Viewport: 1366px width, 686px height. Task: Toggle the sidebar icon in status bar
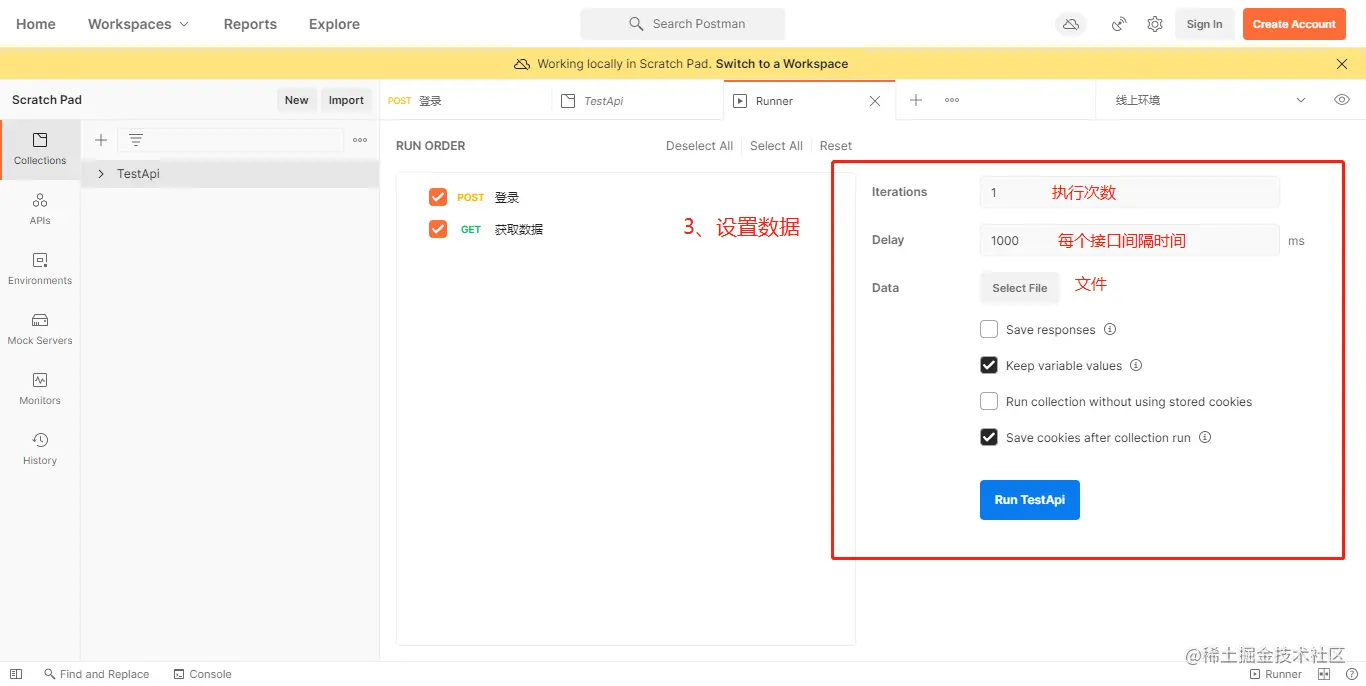pyautogui.click(x=16, y=674)
